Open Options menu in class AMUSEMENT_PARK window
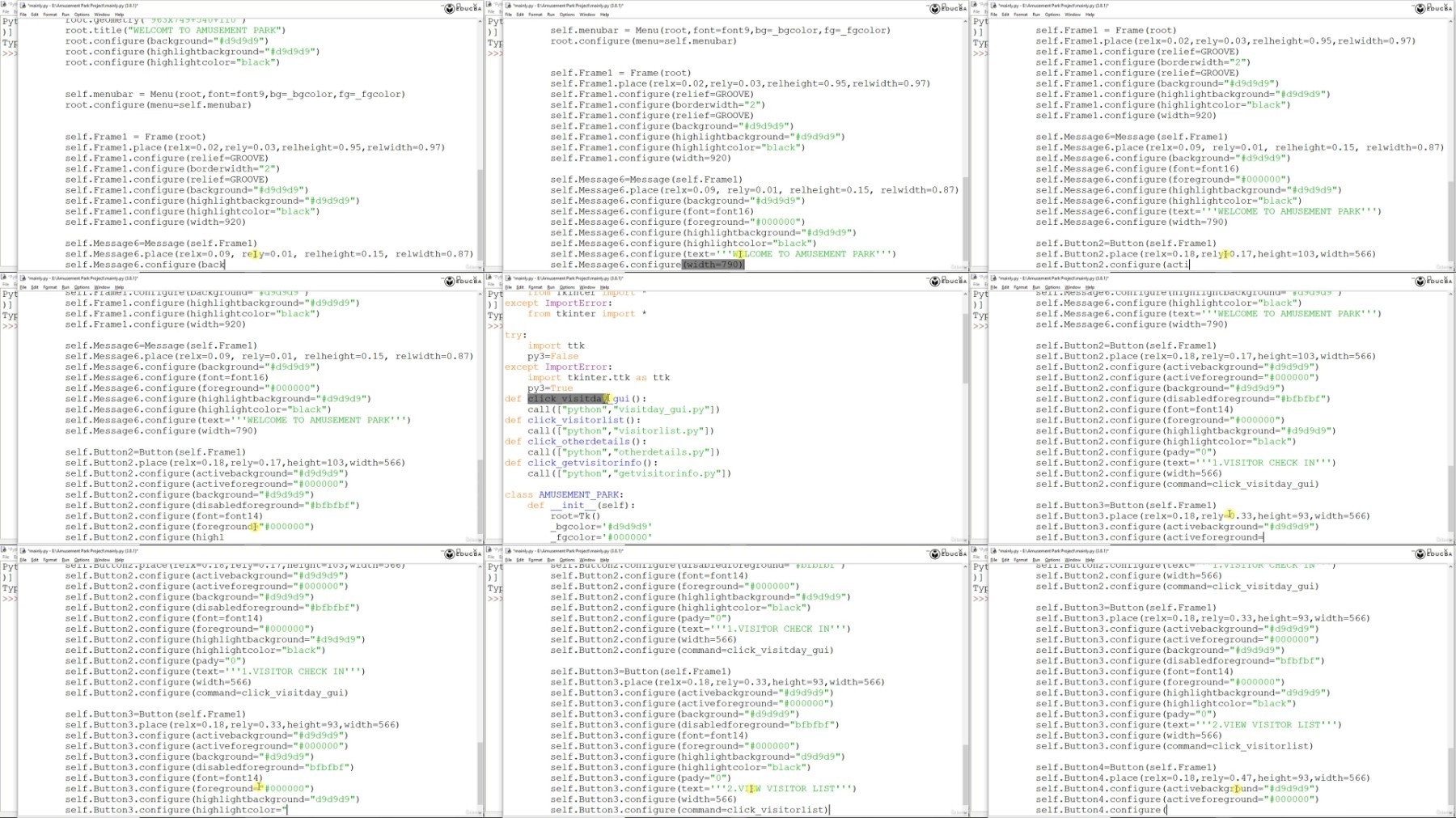The height and width of the screenshot is (818, 1456). [567, 287]
